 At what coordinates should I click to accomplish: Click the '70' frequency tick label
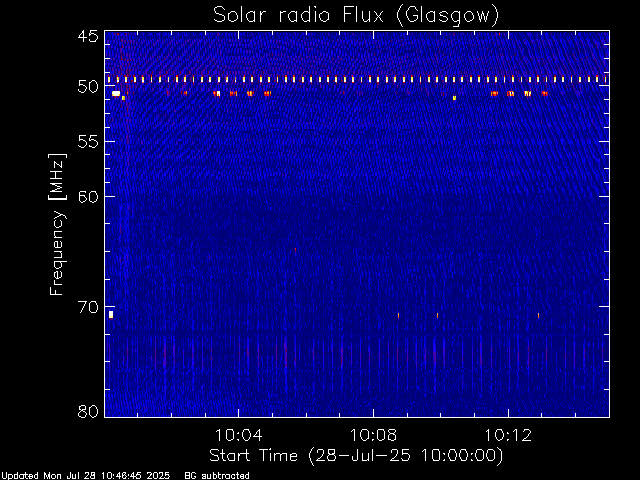(88, 307)
